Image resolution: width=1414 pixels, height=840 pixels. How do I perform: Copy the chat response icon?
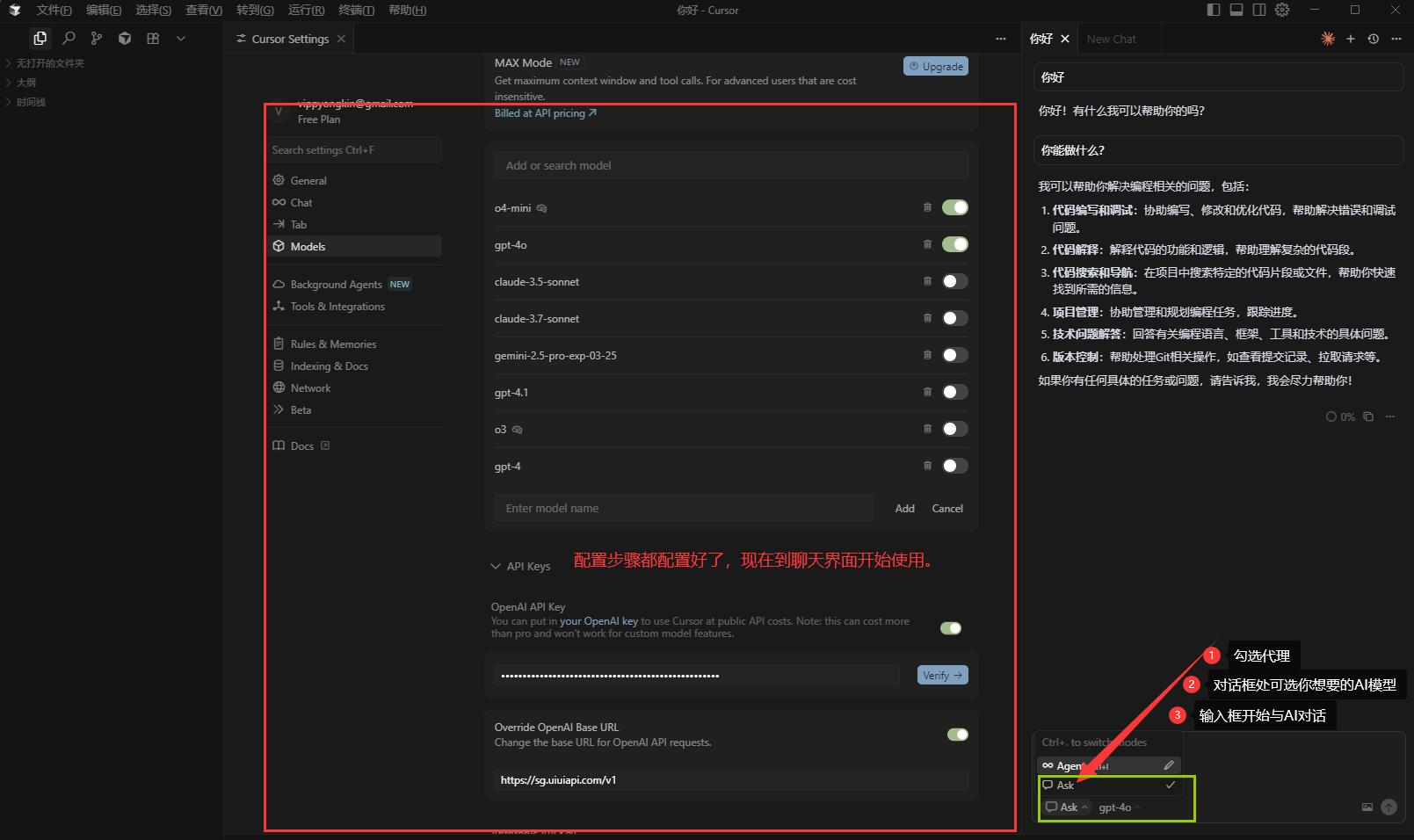(x=1368, y=416)
